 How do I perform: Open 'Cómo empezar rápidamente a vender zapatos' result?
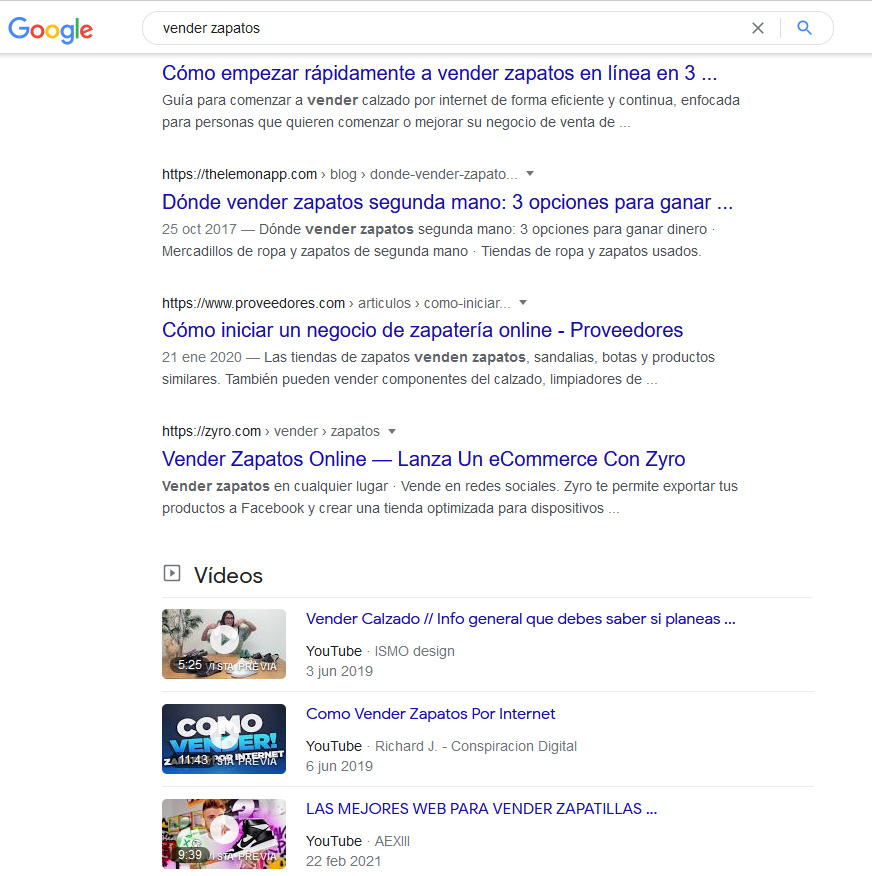click(x=440, y=73)
